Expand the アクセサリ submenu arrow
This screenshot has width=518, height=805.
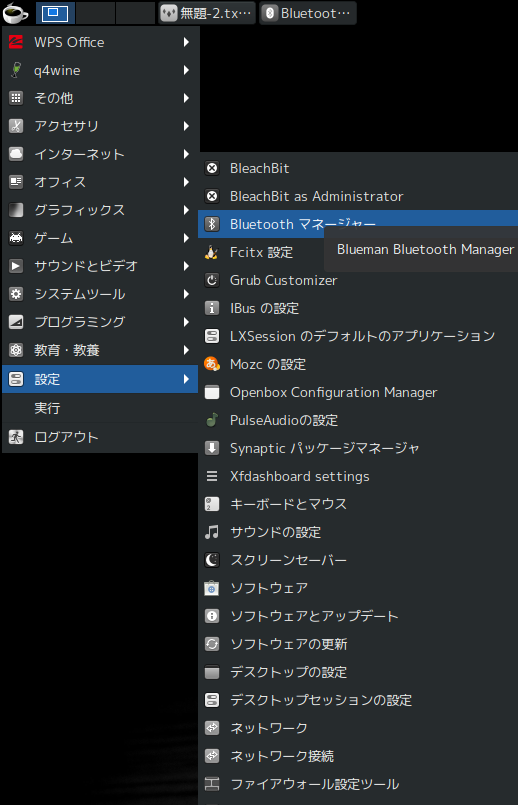click(x=186, y=126)
